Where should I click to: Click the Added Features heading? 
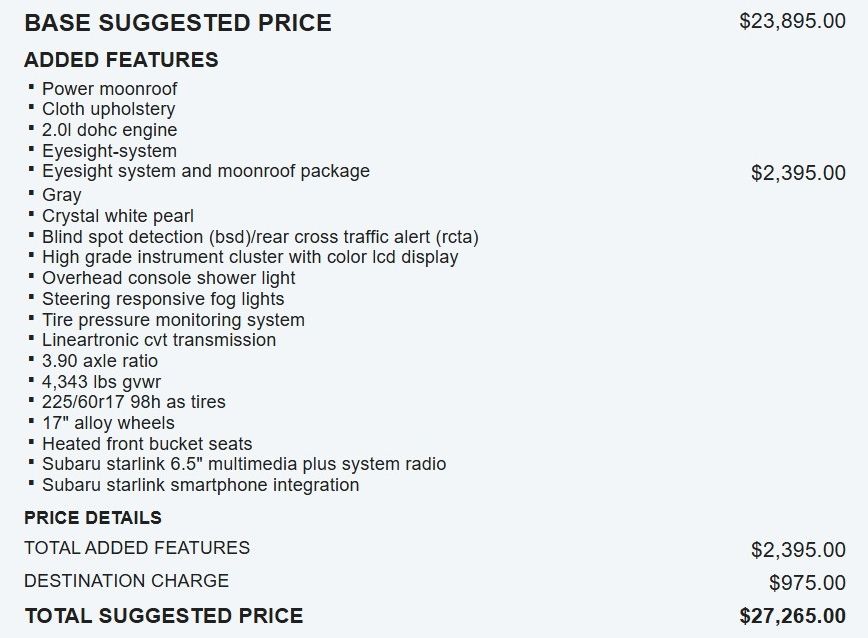click(x=121, y=60)
